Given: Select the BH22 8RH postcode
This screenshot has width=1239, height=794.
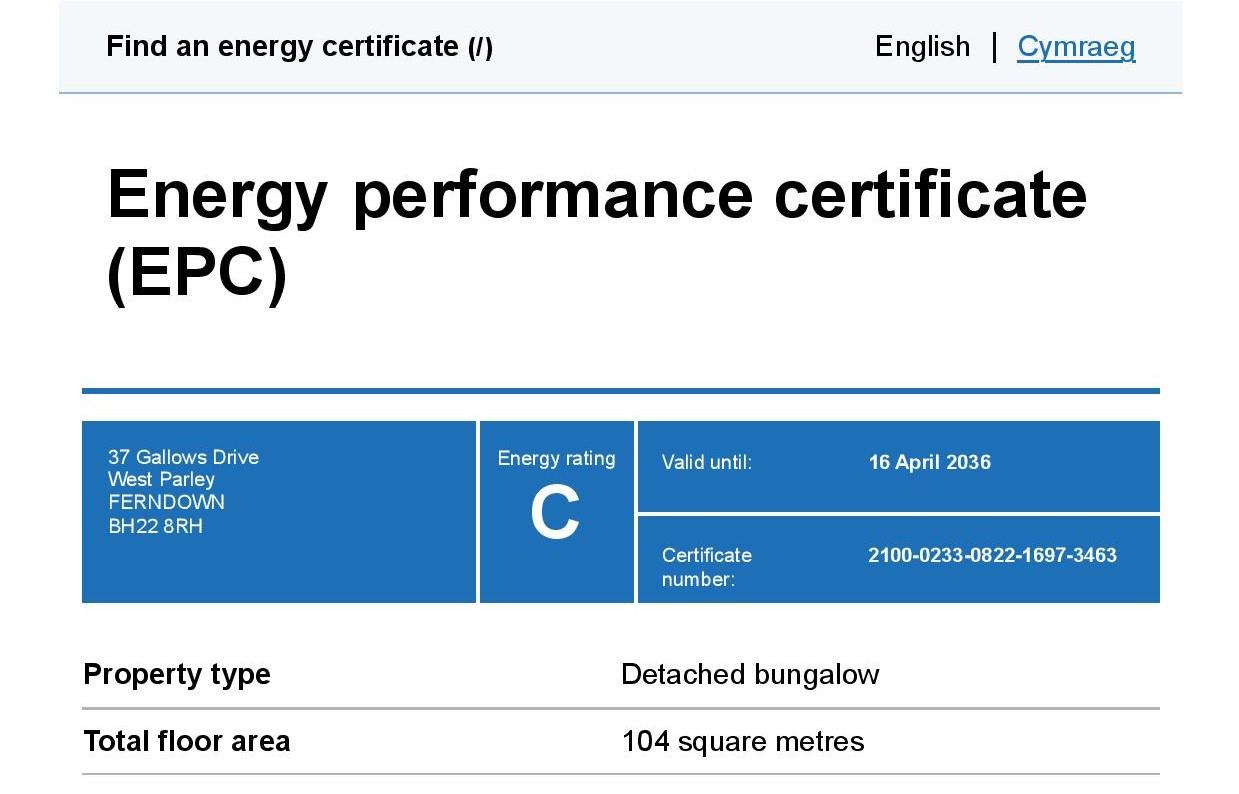Looking at the screenshot, I should tap(155, 525).
